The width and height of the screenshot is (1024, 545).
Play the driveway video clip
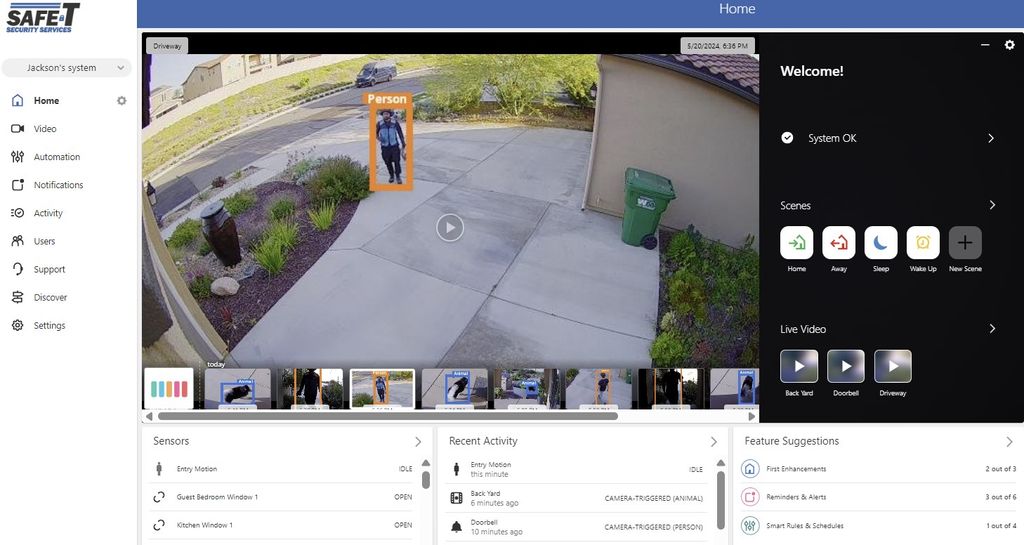(x=450, y=228)
